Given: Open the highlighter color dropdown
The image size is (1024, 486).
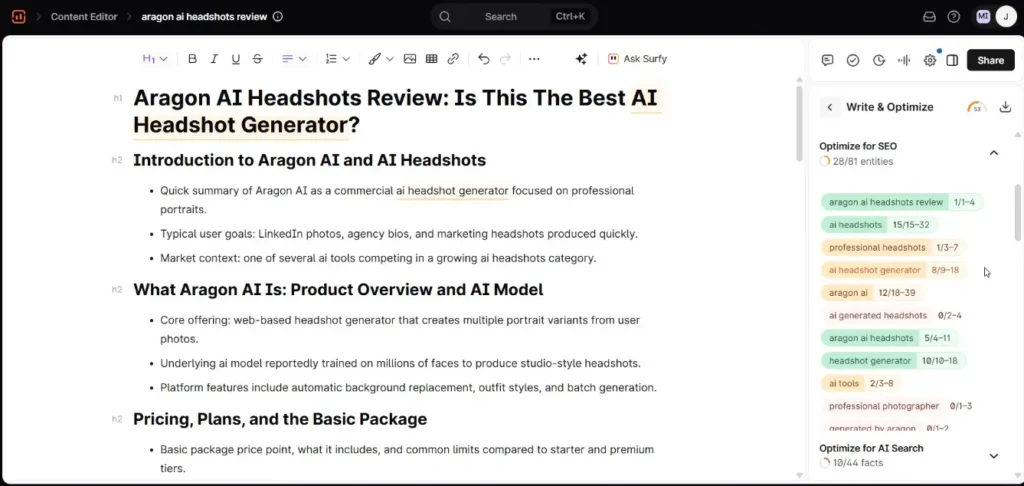Looking at the screenshot, I should tap(381, 59).
